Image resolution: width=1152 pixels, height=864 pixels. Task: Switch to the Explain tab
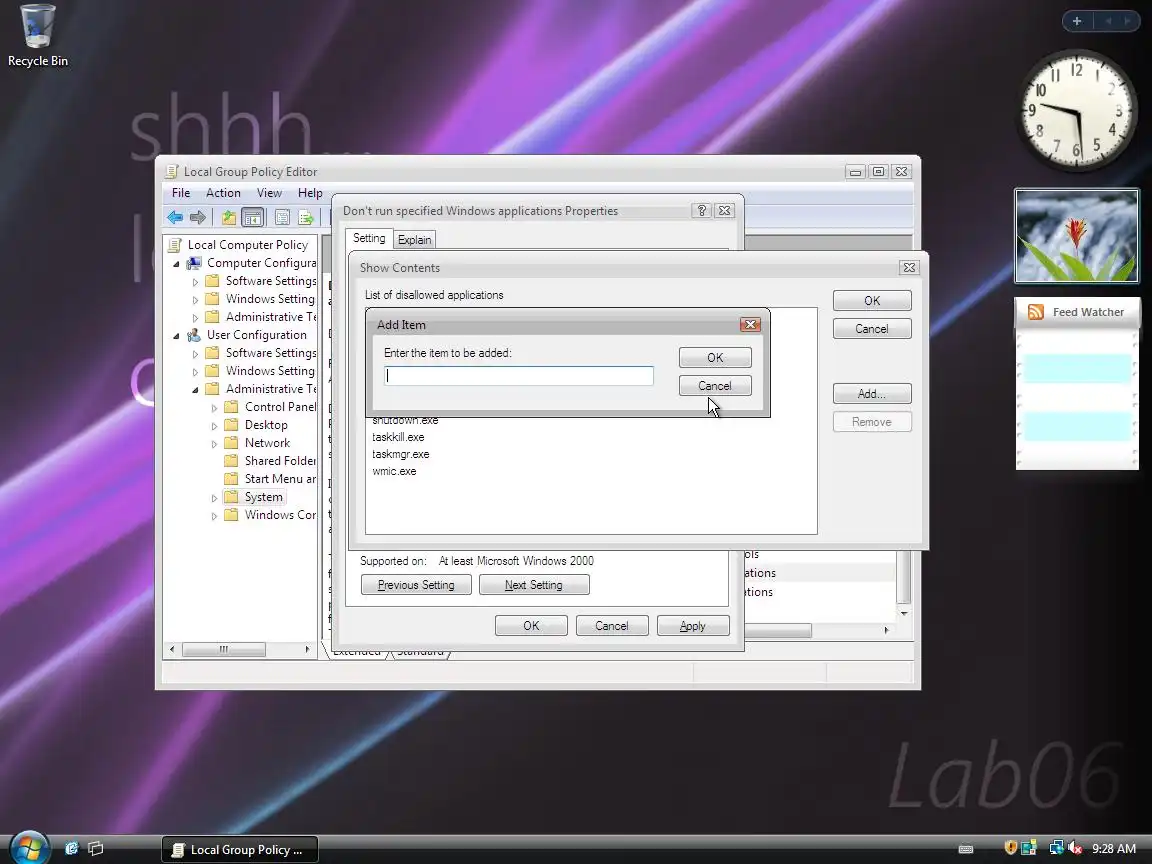click(414, 240)
